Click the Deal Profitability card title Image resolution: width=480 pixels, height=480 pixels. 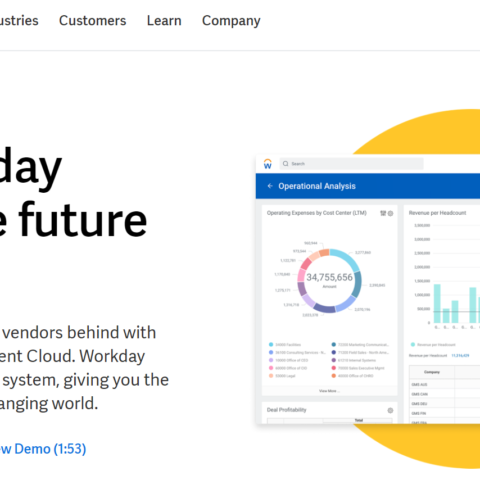click(x=286, y=410)
